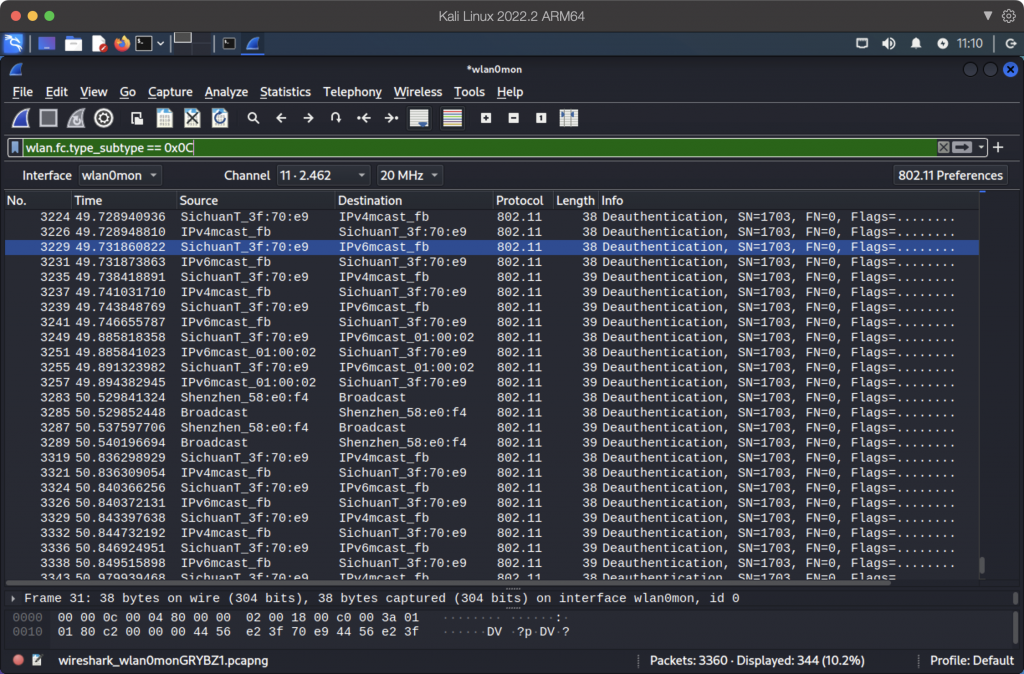Image resolution: width=1024 pixels, height=674 pixels.
Task: Edit capture file properties icon
Action: [37, 660]
